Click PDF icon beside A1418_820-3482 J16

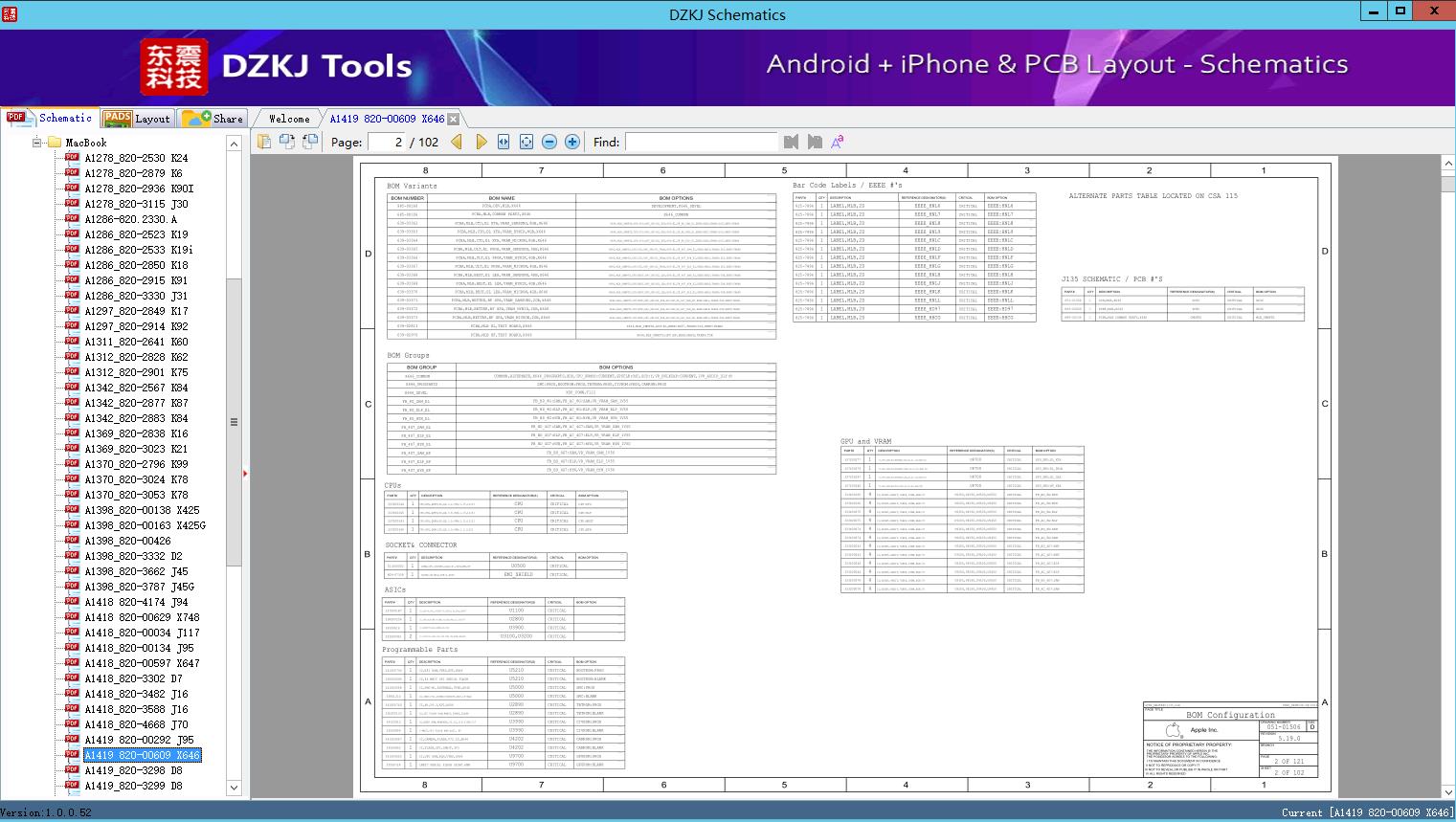72,694
